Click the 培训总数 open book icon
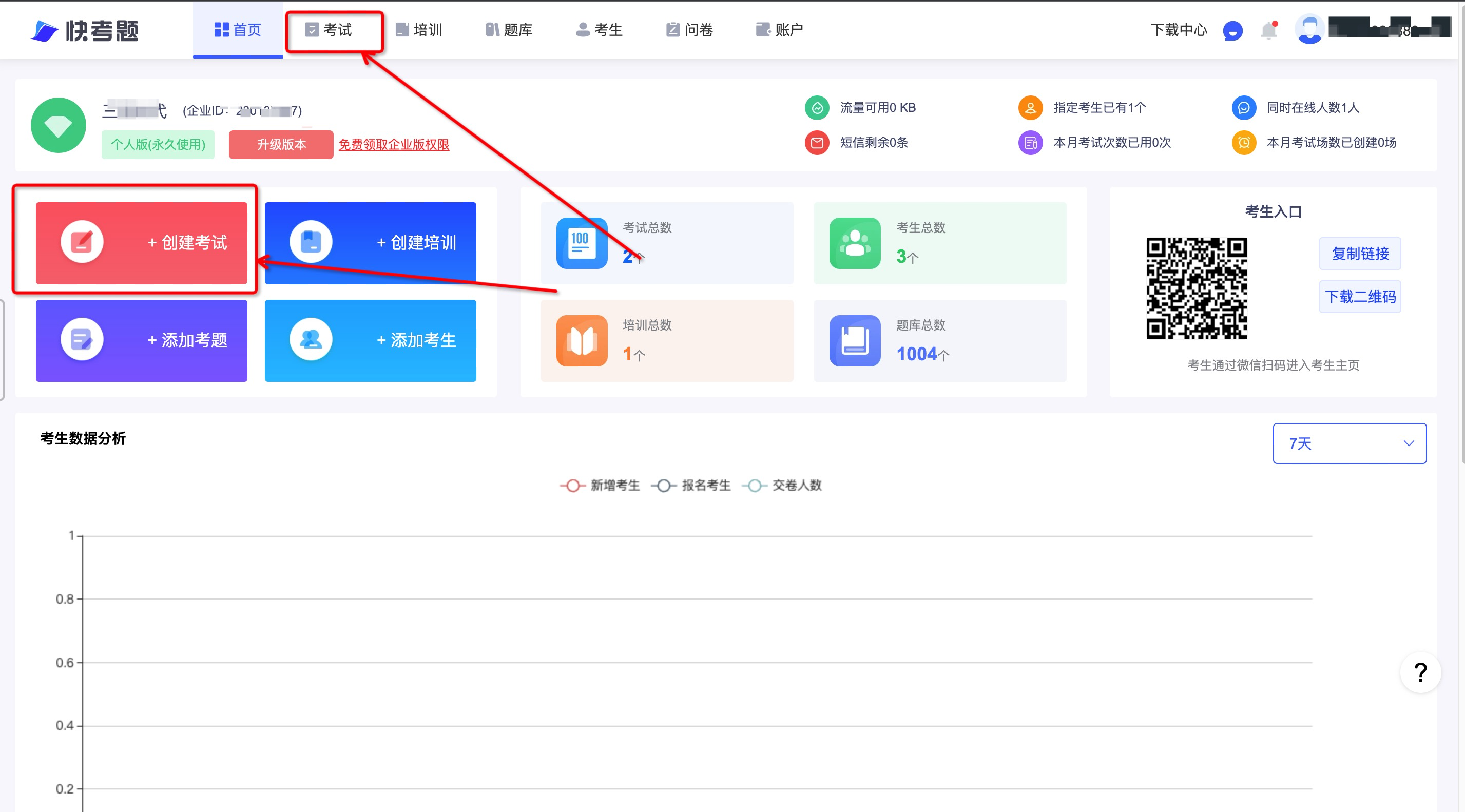 581,340
